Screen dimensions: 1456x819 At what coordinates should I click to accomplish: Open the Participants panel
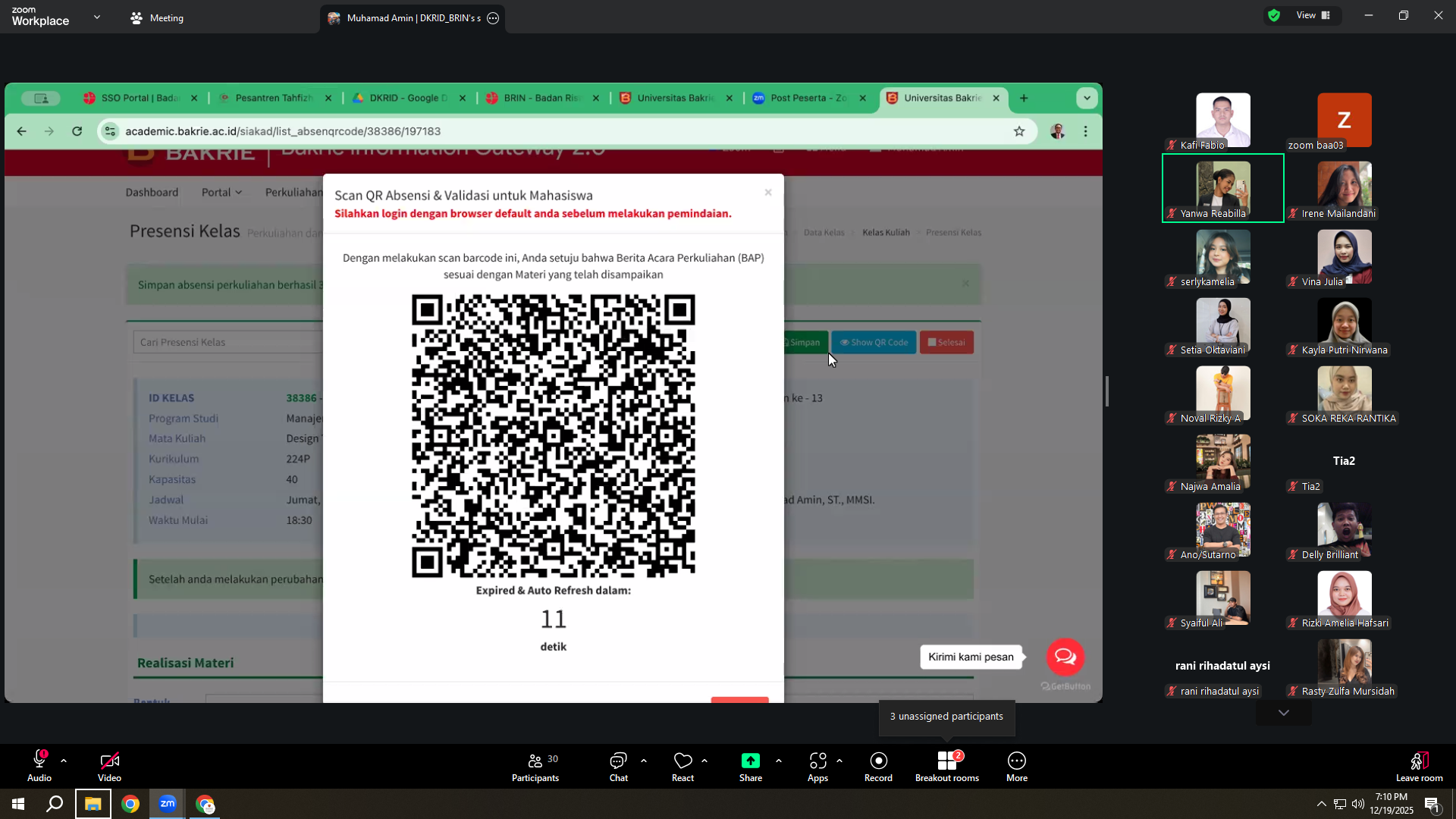tap(535, 766)
